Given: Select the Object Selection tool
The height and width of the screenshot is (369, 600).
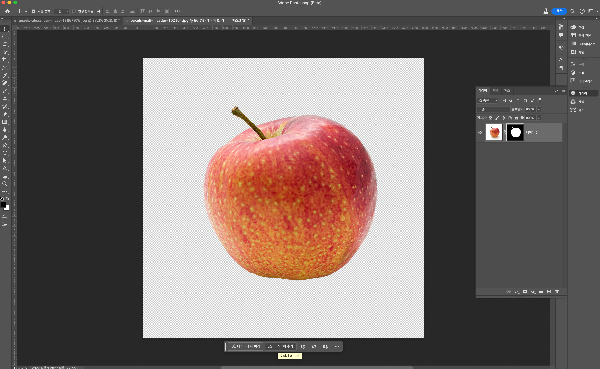Looking at the screenshot, I should (x=5, y=52).
